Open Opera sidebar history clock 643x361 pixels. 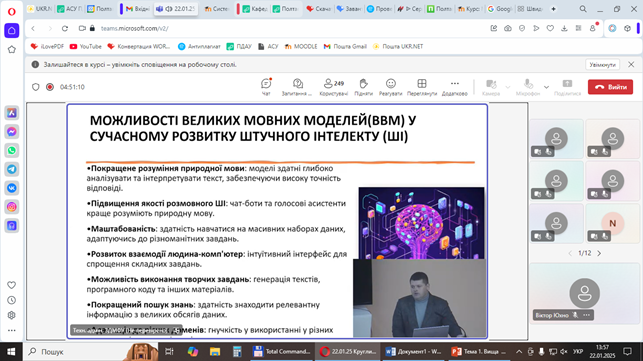coord(11,300)
